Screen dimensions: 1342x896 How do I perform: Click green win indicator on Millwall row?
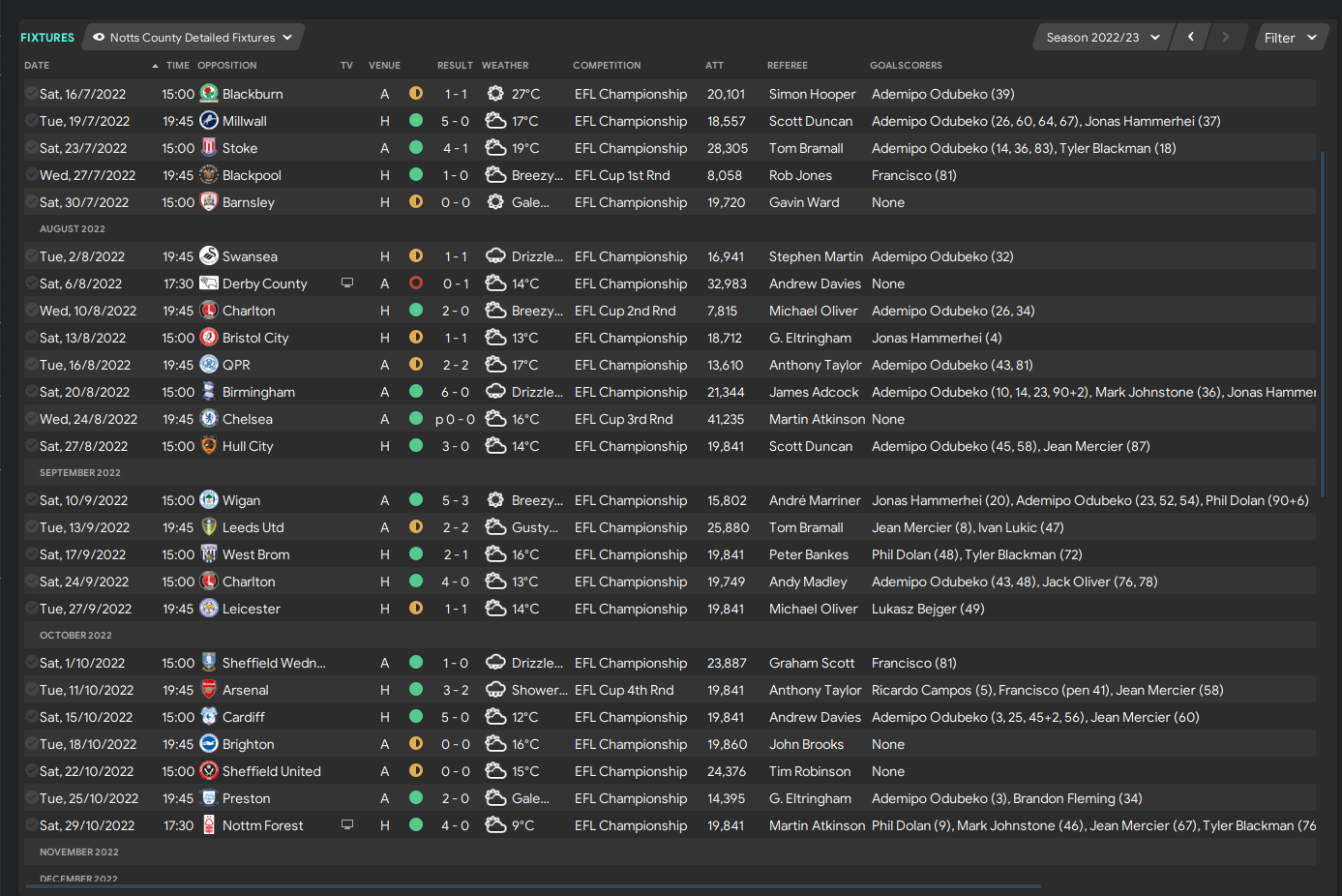[416, 121]
